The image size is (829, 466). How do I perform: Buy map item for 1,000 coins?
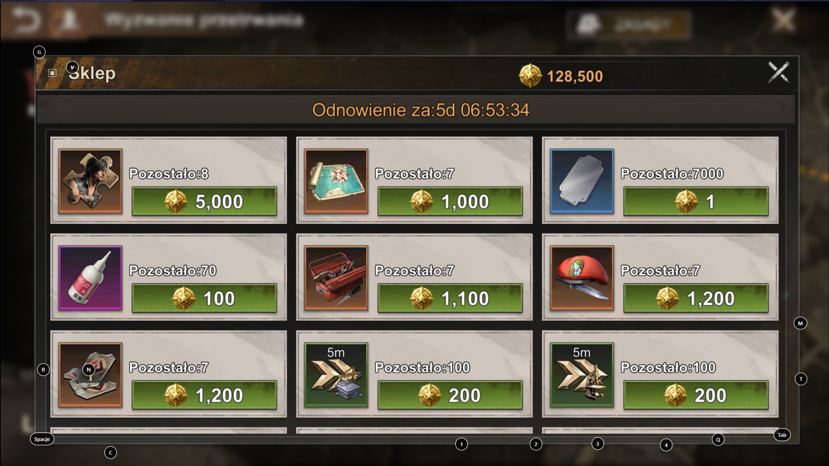(x=450, y=202)
